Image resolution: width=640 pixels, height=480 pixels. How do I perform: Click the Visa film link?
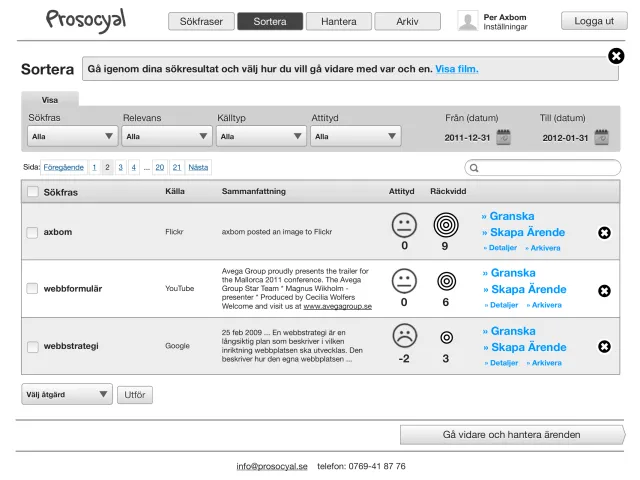tap(457, 69)
